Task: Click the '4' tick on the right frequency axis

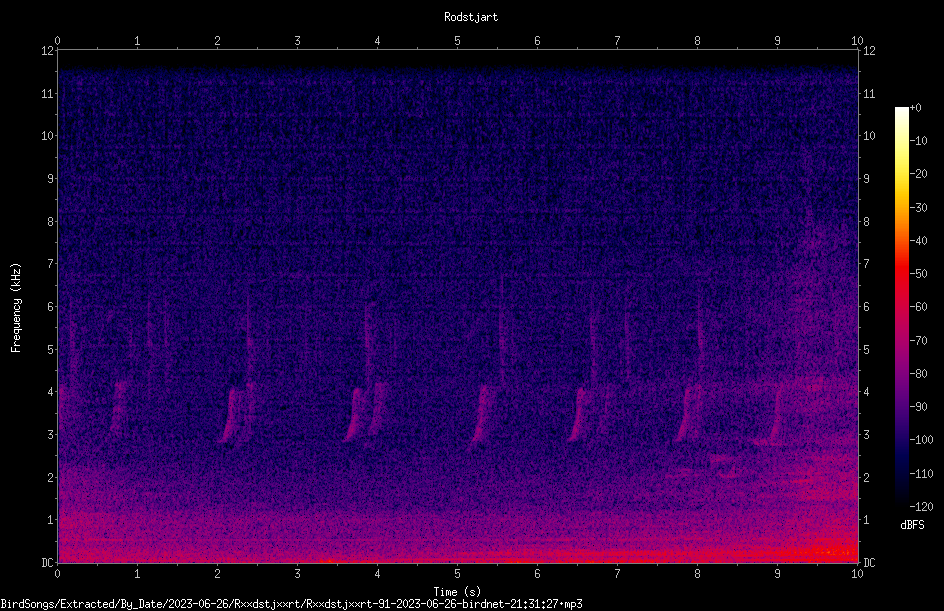Action: coord(866,392)
